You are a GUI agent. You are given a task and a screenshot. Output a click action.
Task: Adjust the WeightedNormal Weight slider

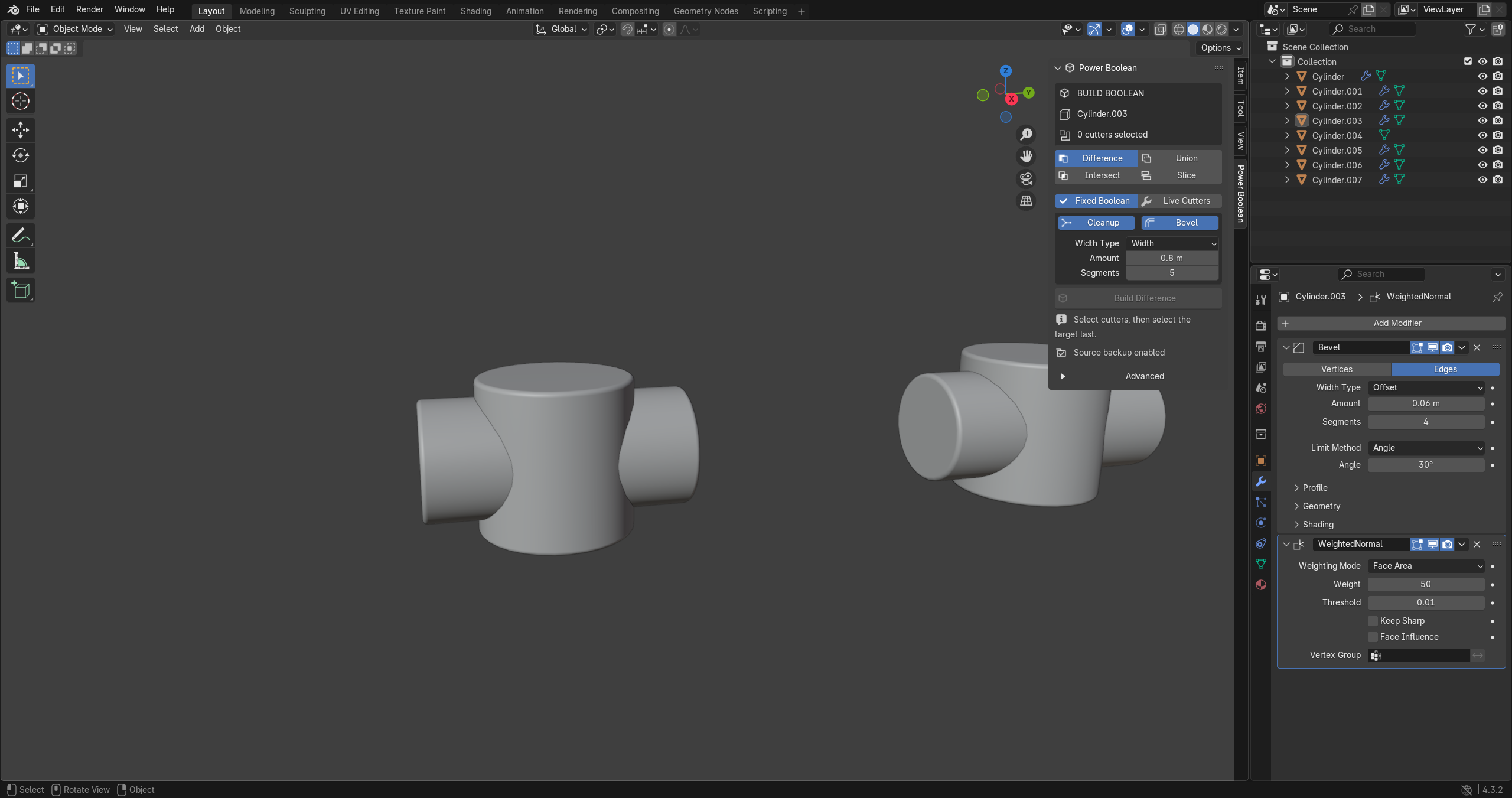[1426, 584]
